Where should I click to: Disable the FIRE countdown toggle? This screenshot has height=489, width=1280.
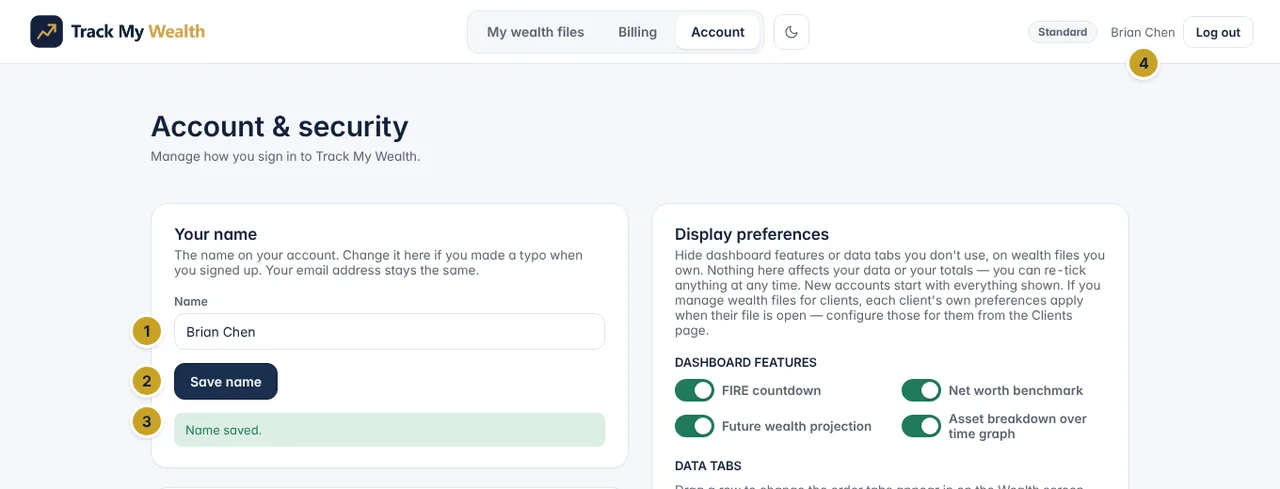click(694, 390)
